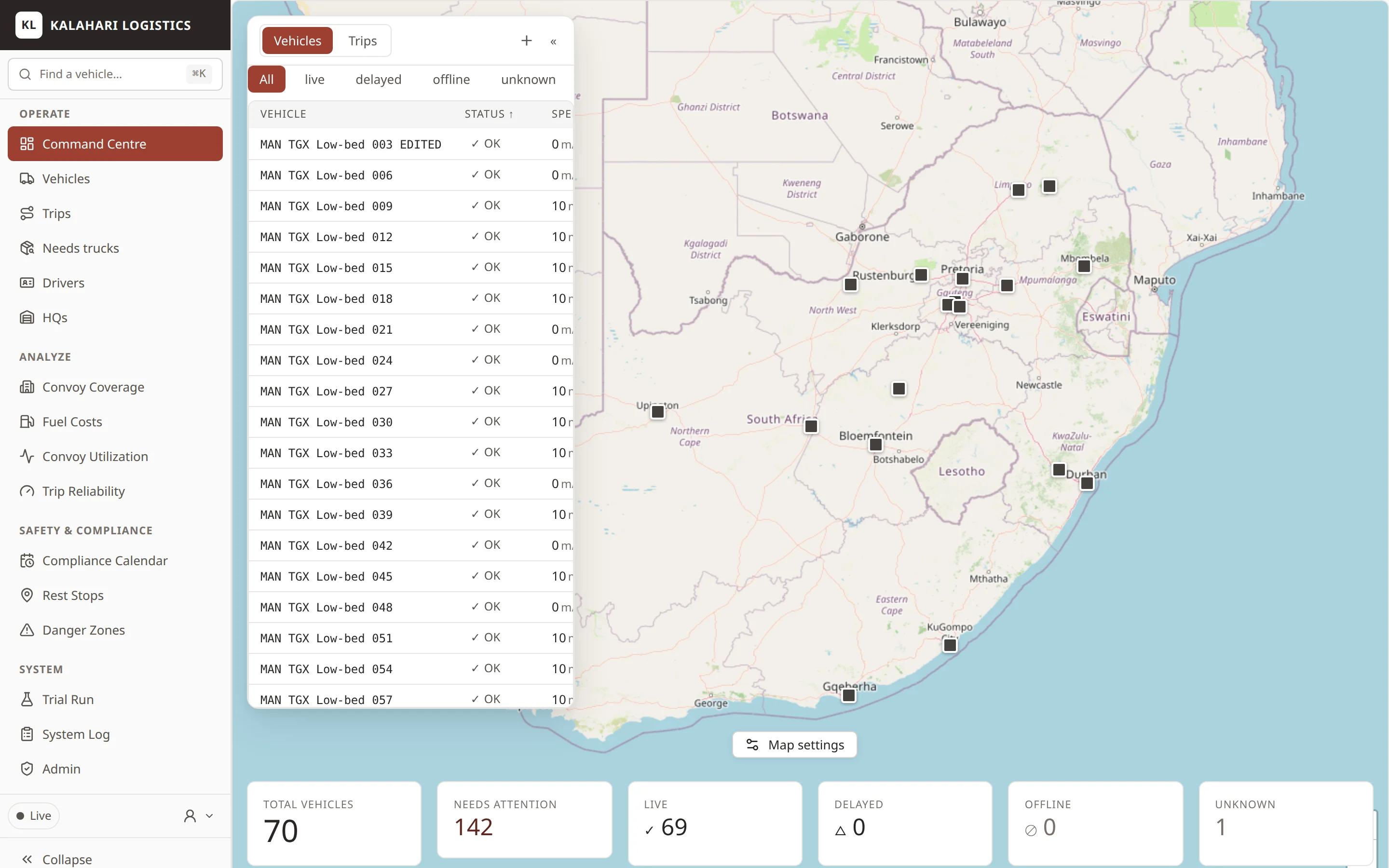The height and width of the screenshot is (868, 1389).
Task: Open Fuel Costs report
Action: pos(115,421)
